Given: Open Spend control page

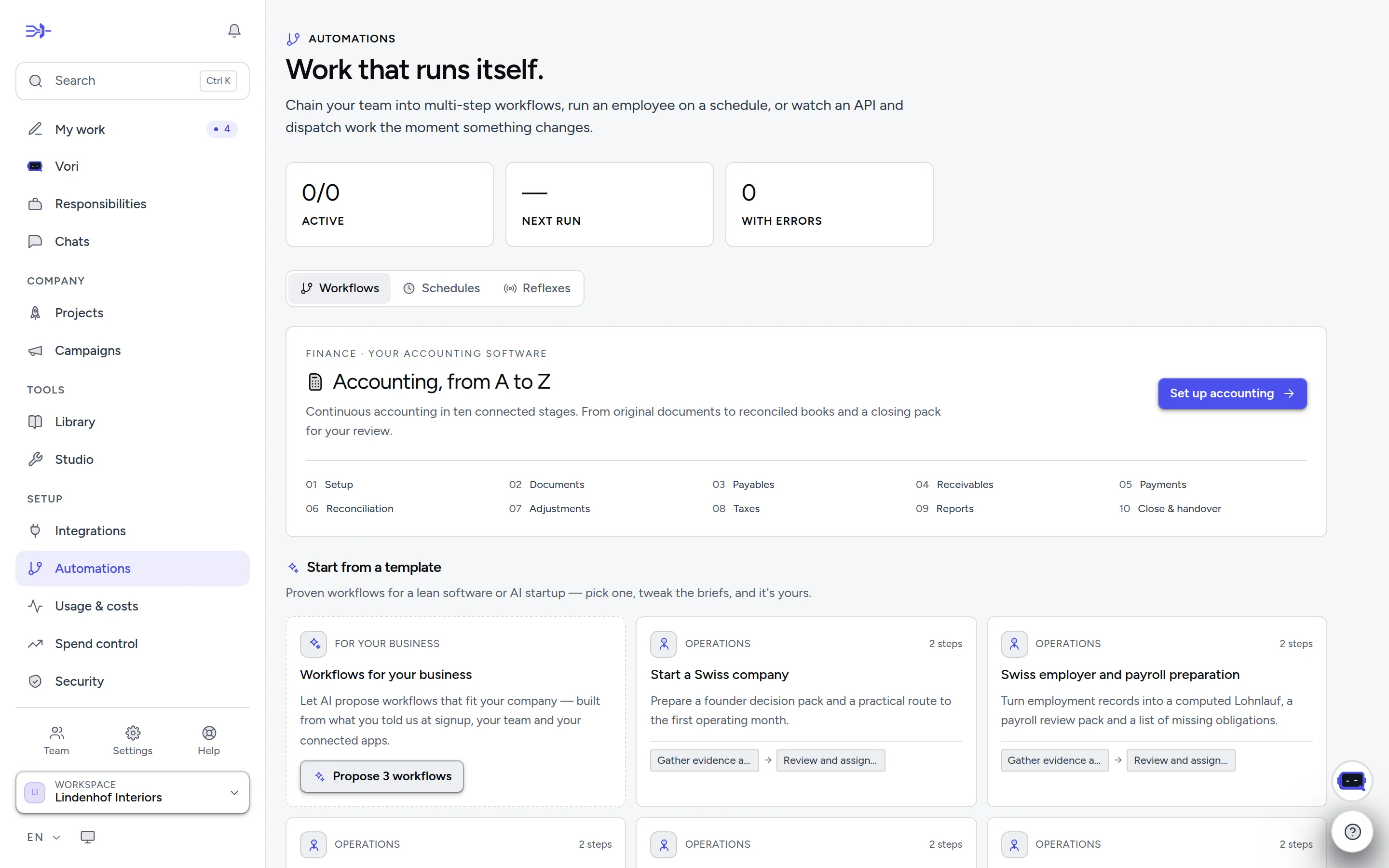Looking at the screenshot, I should (133, 644).
